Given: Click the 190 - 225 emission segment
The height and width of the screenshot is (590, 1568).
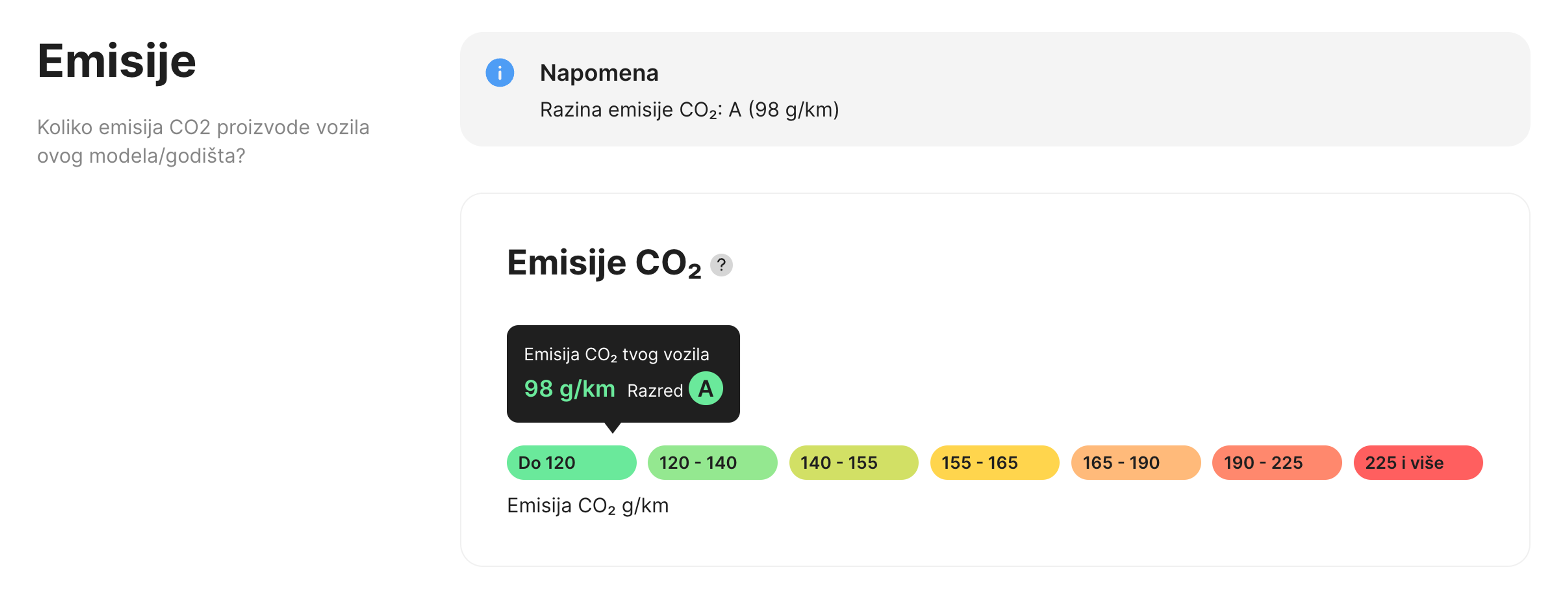Looking at the screenshot, I should 1276,463.
